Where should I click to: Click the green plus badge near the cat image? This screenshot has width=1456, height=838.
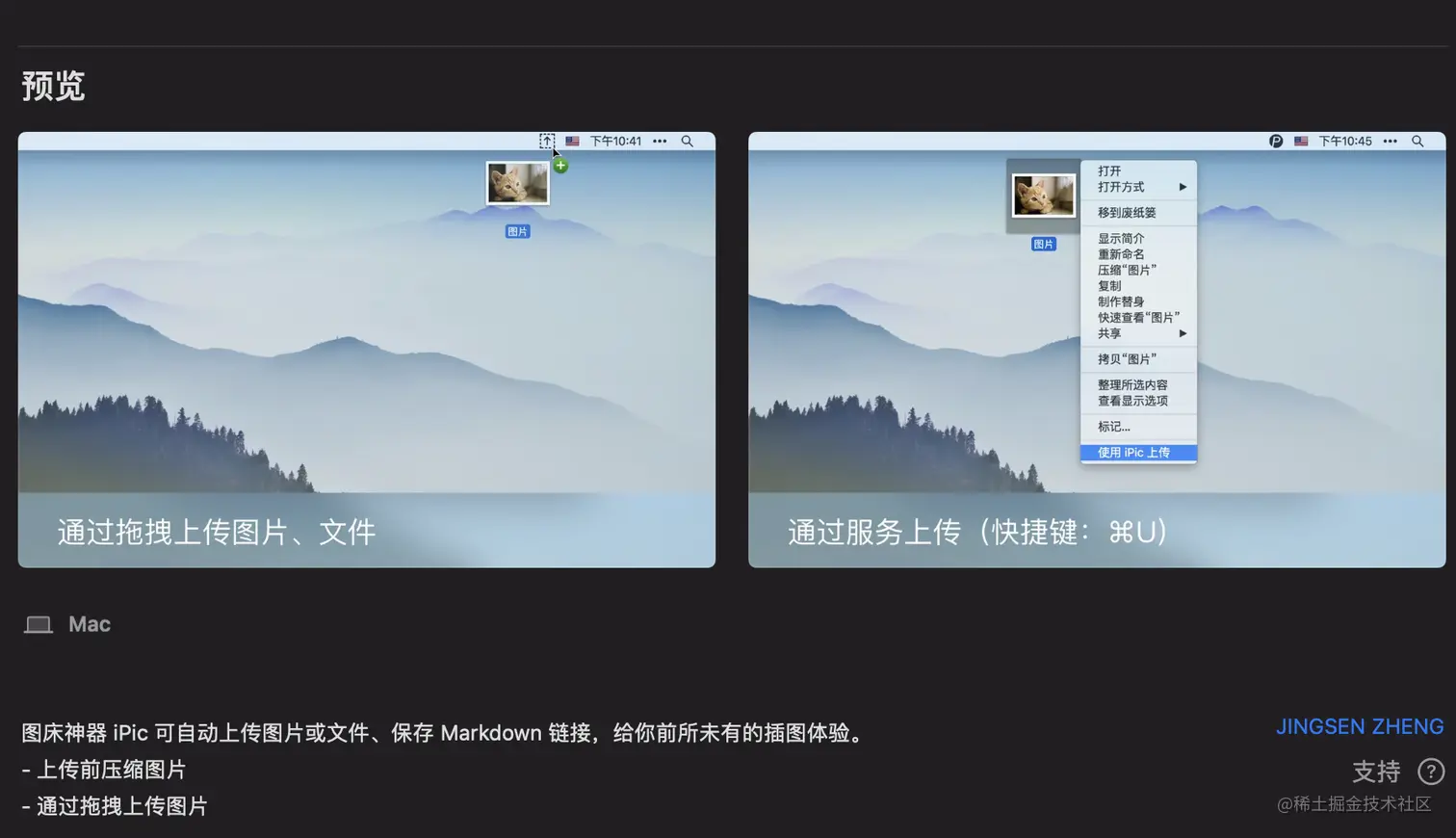[560, 166]
